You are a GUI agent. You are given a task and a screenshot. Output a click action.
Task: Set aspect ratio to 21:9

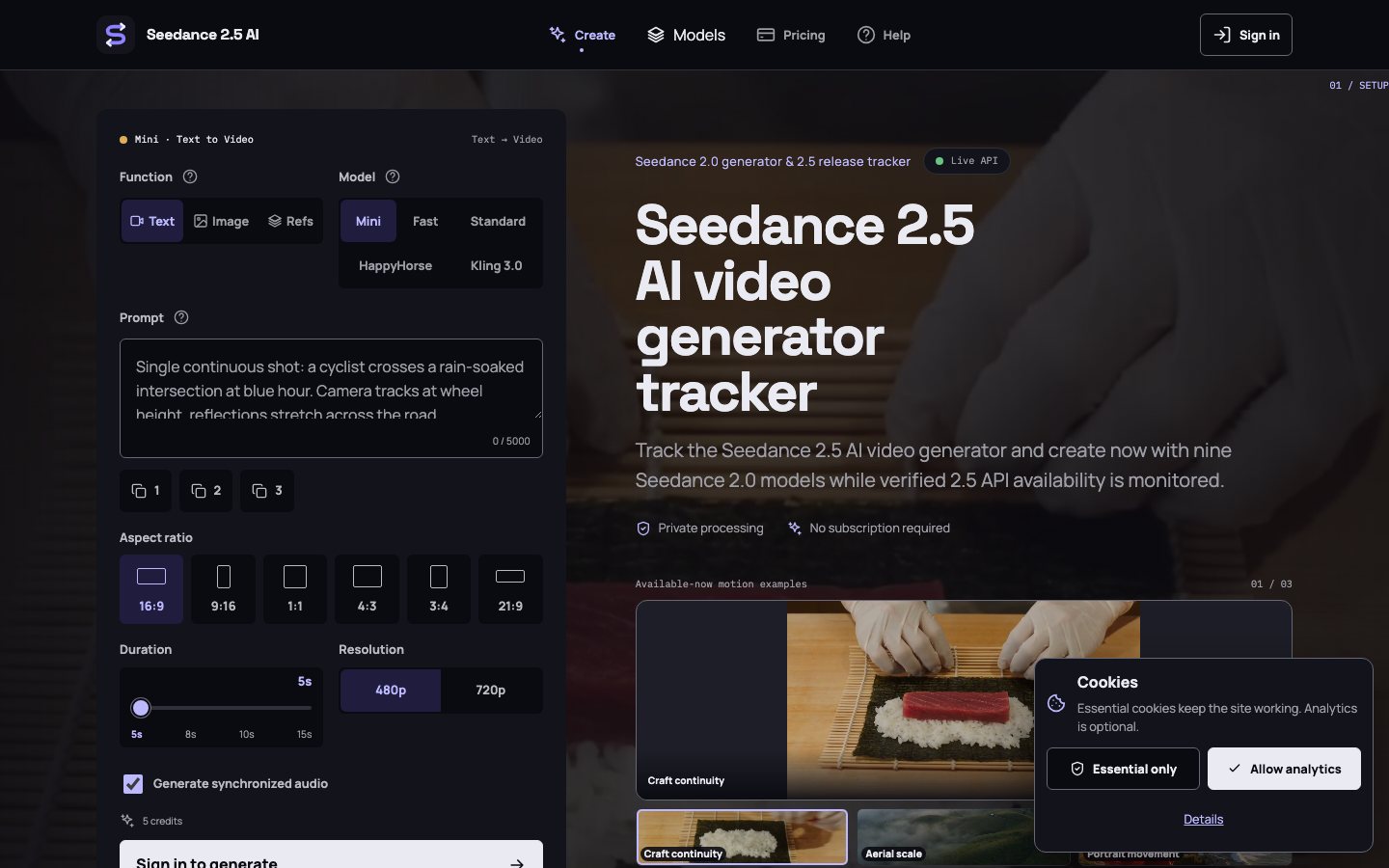[x=510, y=589]
